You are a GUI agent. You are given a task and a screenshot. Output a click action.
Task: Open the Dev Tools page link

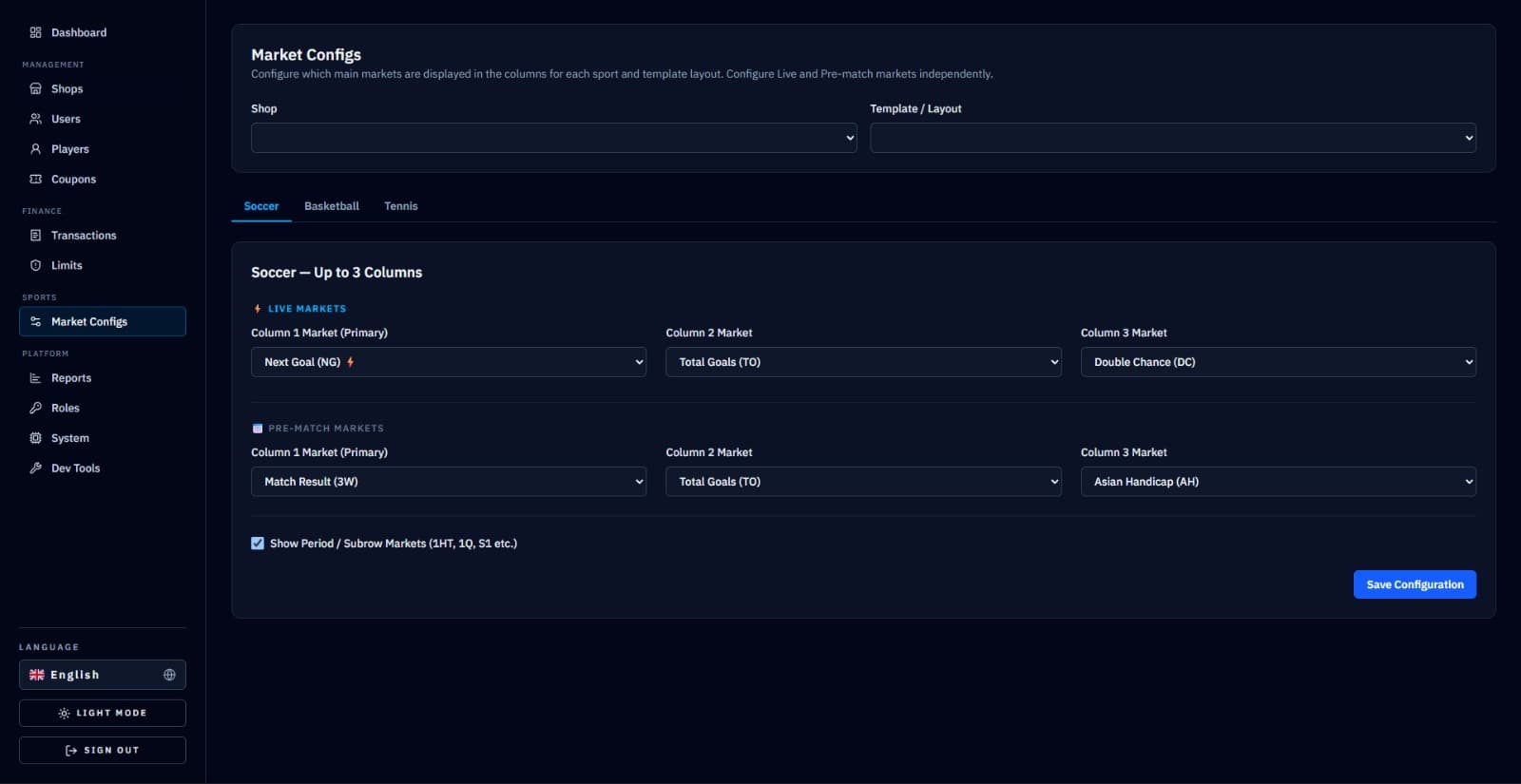click(103, 468)
